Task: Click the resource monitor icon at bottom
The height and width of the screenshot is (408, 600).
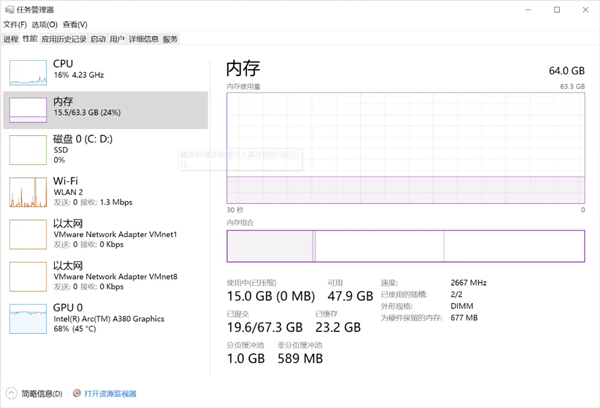Action: [x=76, y=394]
